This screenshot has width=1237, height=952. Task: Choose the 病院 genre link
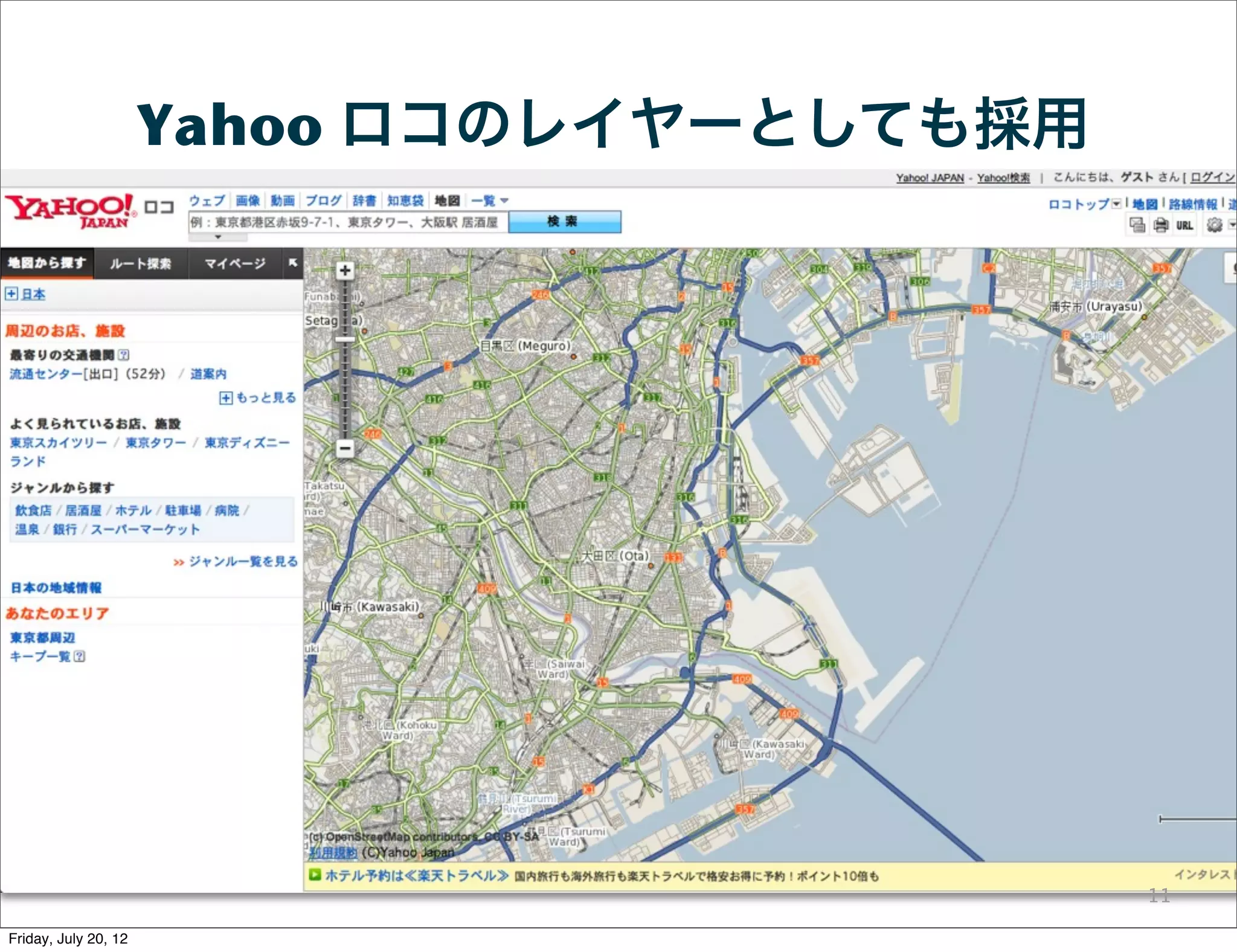click(227, 510)
